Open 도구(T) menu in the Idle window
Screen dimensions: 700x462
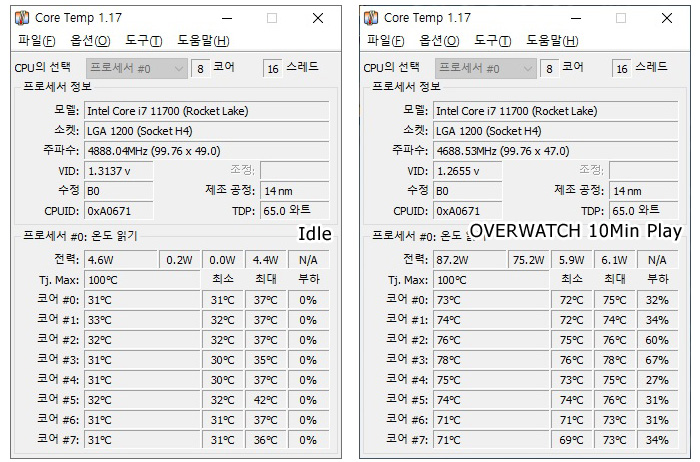[x=144, y=41]
